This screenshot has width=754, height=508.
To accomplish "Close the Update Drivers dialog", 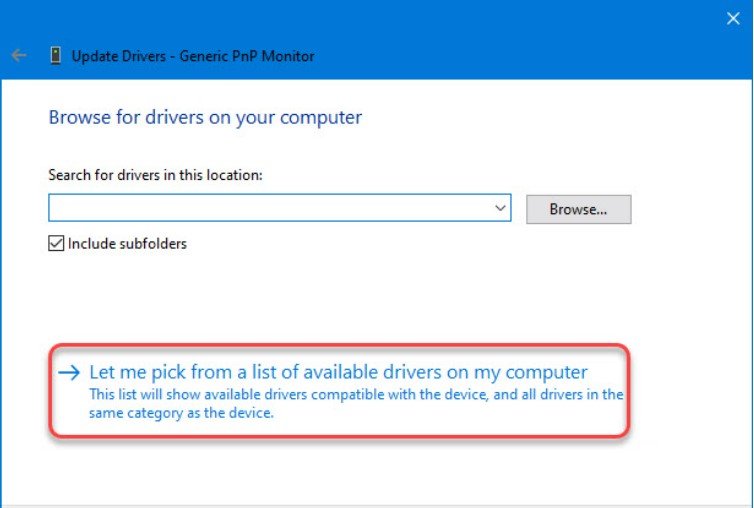I will pyautogui.click(x=732, y=17).
